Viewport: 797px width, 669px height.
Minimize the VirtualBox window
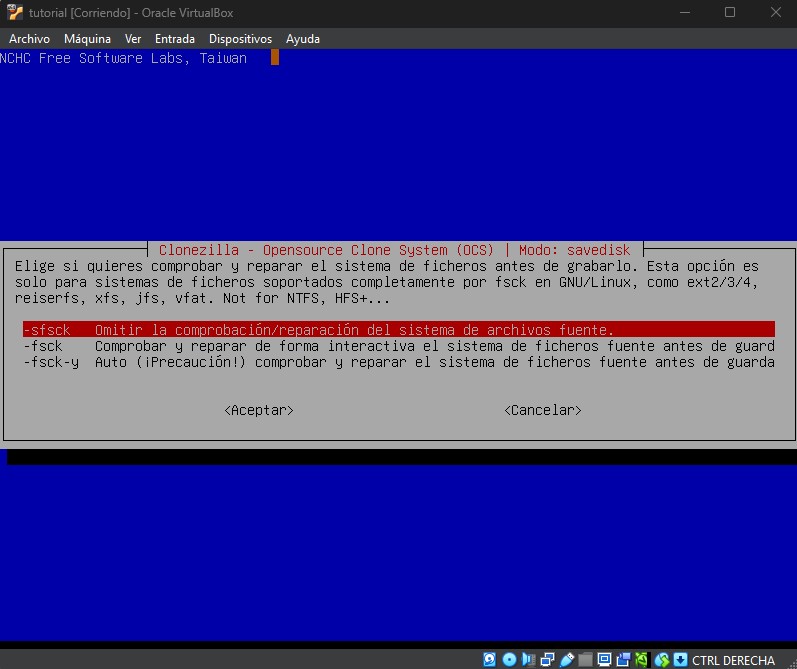(685, 12)
